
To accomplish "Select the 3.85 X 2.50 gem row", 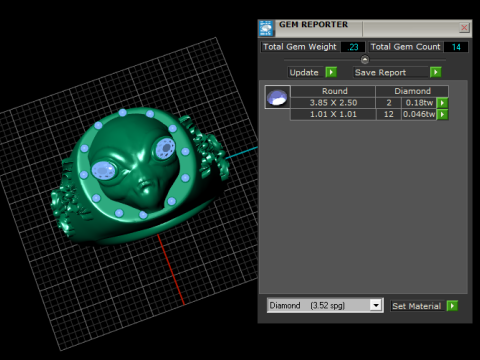I will (x=364, y=103).
